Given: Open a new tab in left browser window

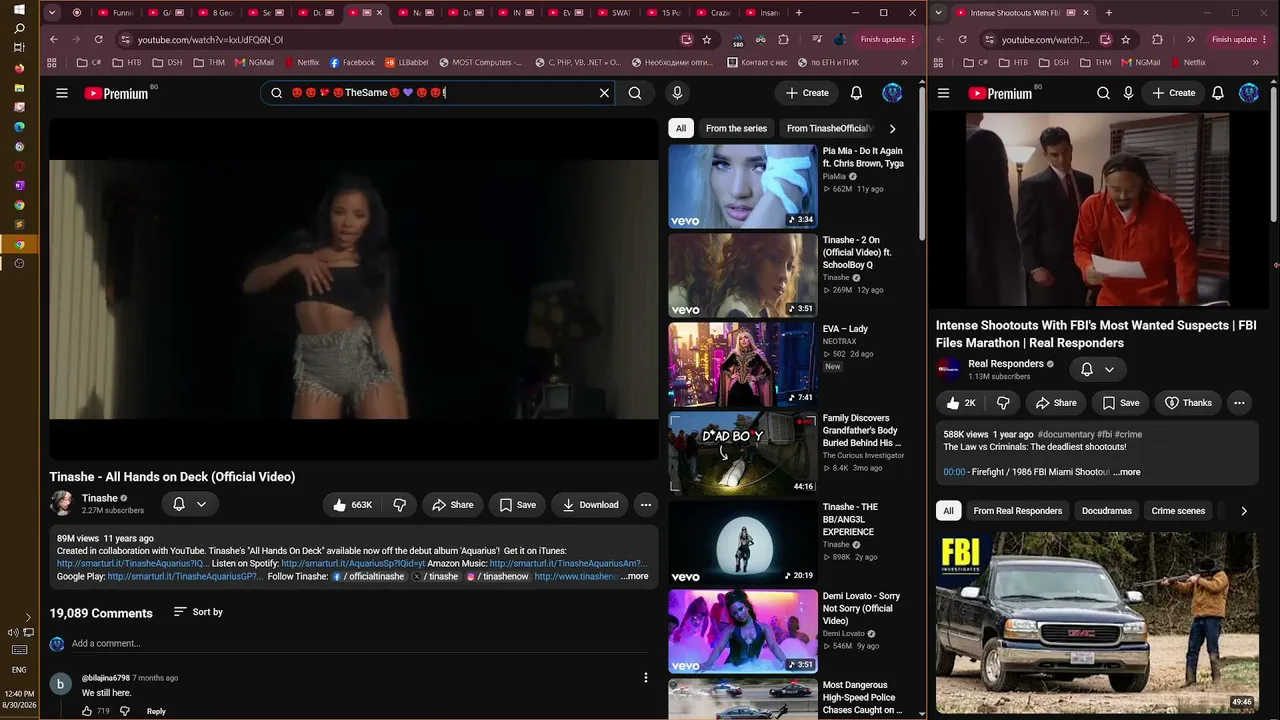Looking at the screenshot, I should 798,13.
